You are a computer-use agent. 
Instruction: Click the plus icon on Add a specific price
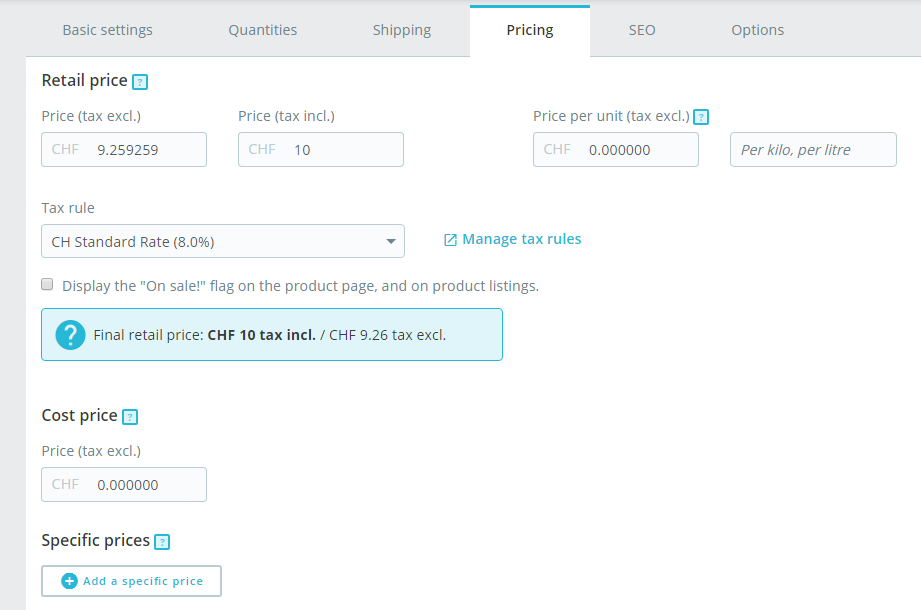point(69,581)
